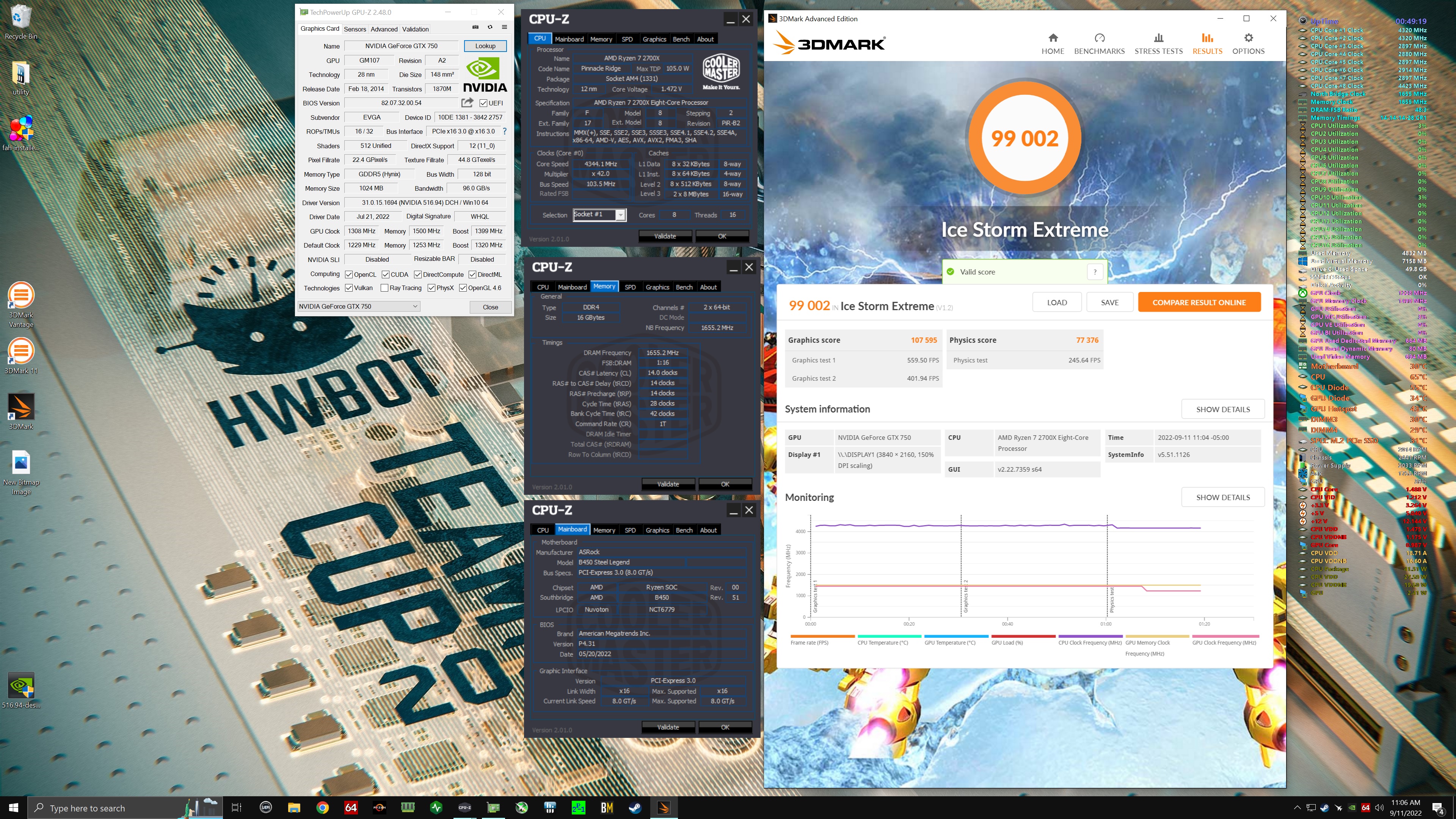Toggle the PhysX checkbox
Screen dimensions: 1456x819
431,288
